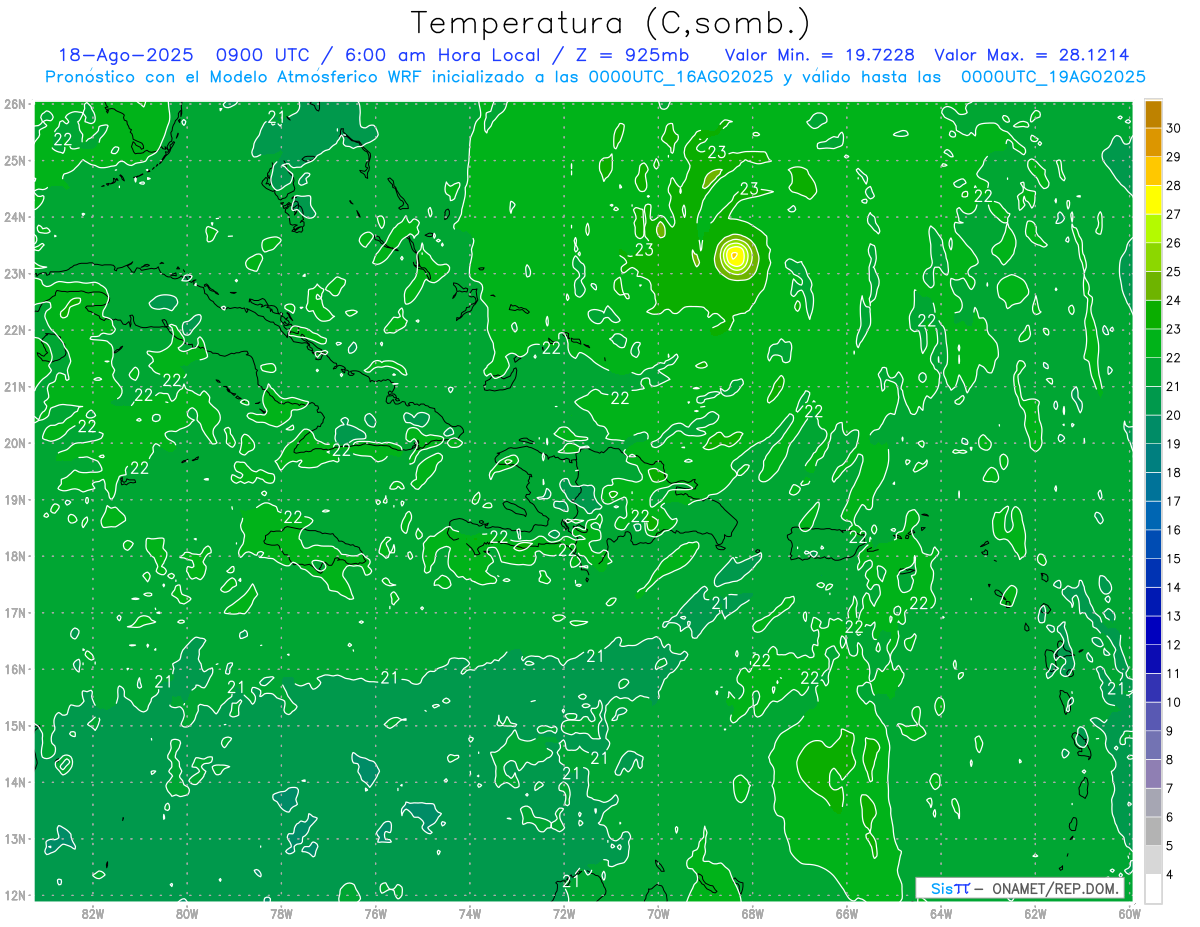Click the 23N latitude axis label
Viewport: 1200px width, 927px height.
coord(15,273)
